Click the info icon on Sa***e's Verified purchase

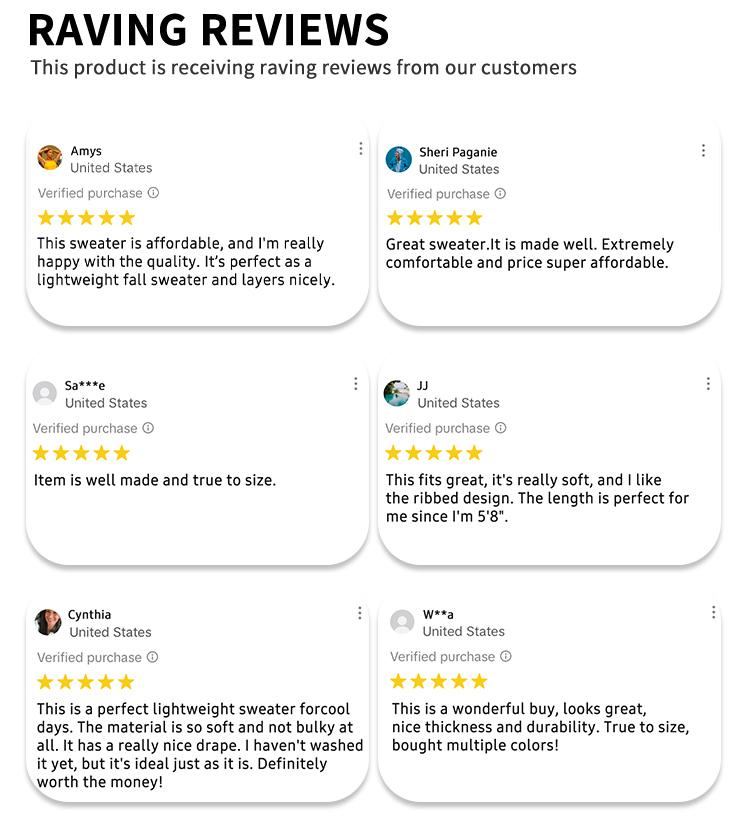coord(148,428)
